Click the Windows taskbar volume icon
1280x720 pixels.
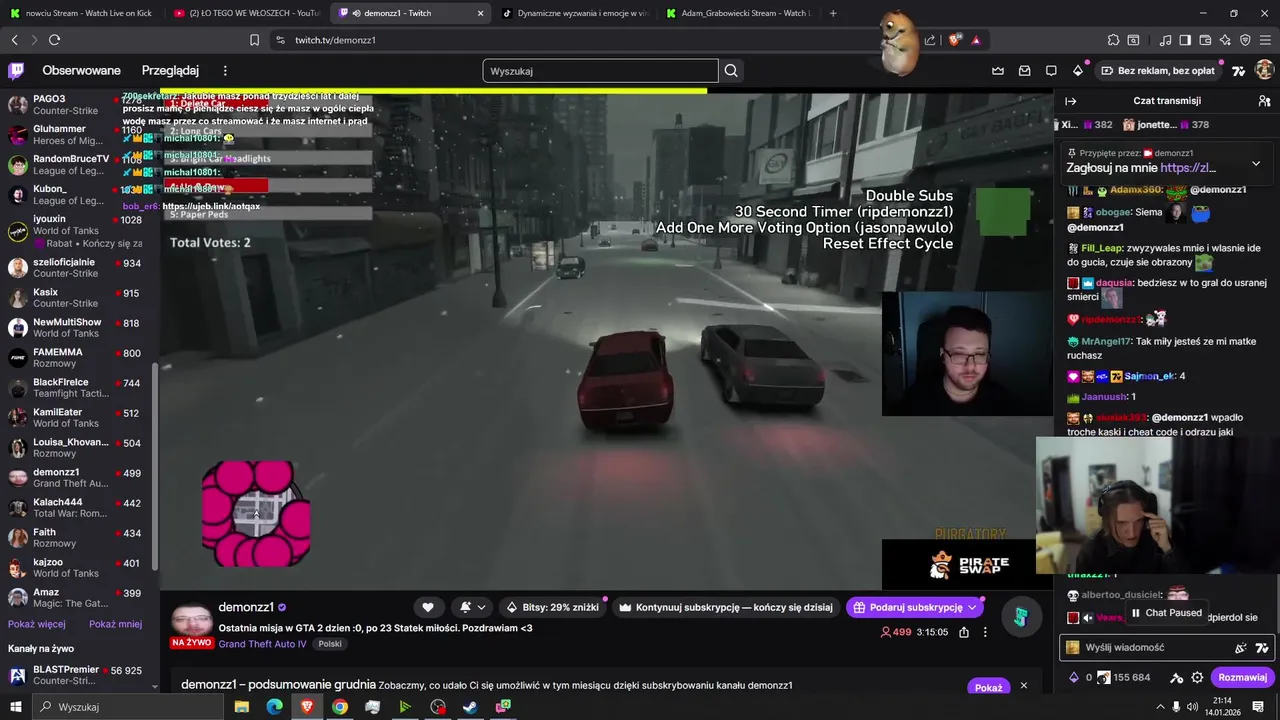click(x=1191, y=707)
